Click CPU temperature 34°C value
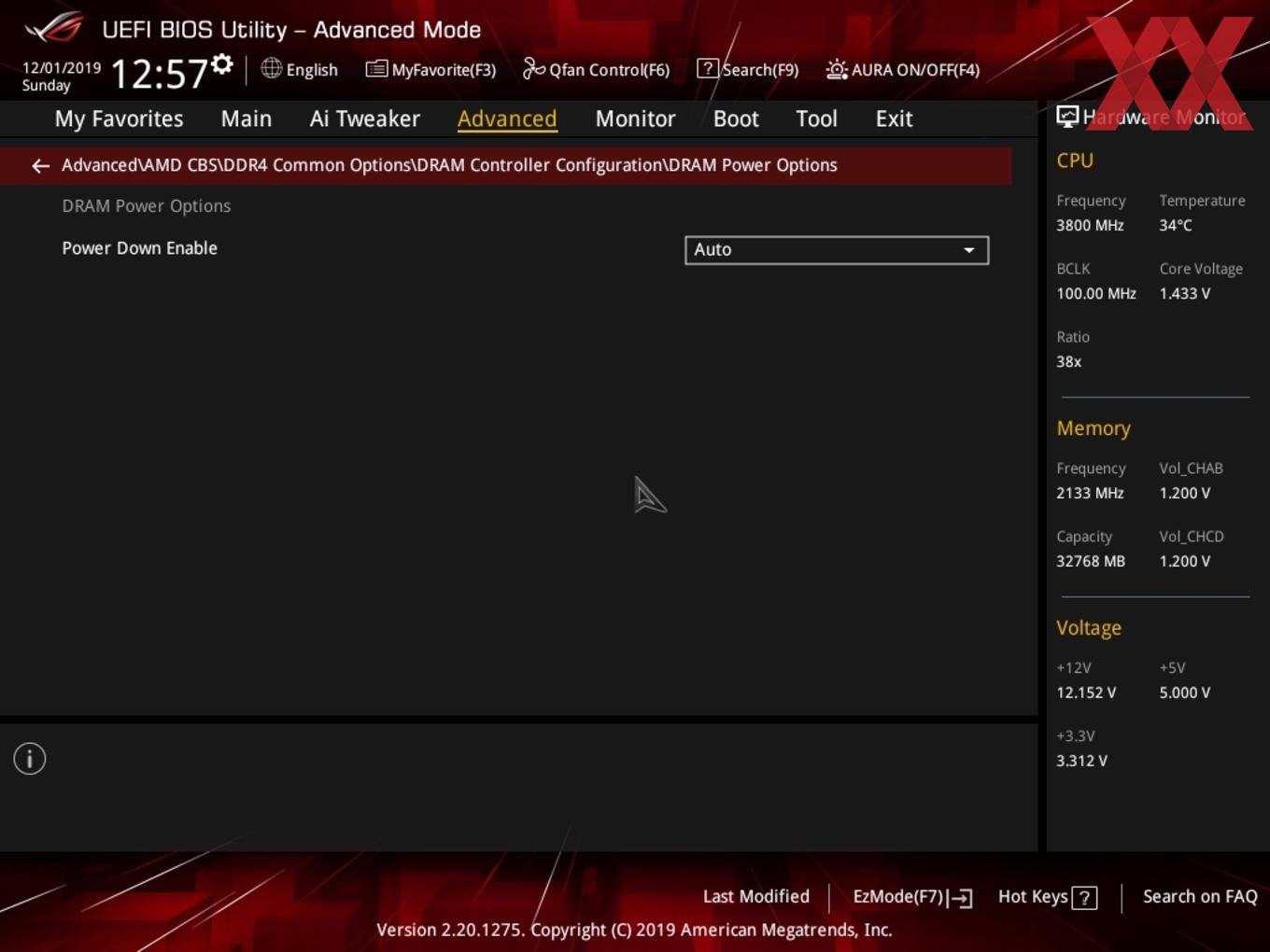Image resolution: width=1270 pixels, height=952 pixels. tap(1176, 226)
